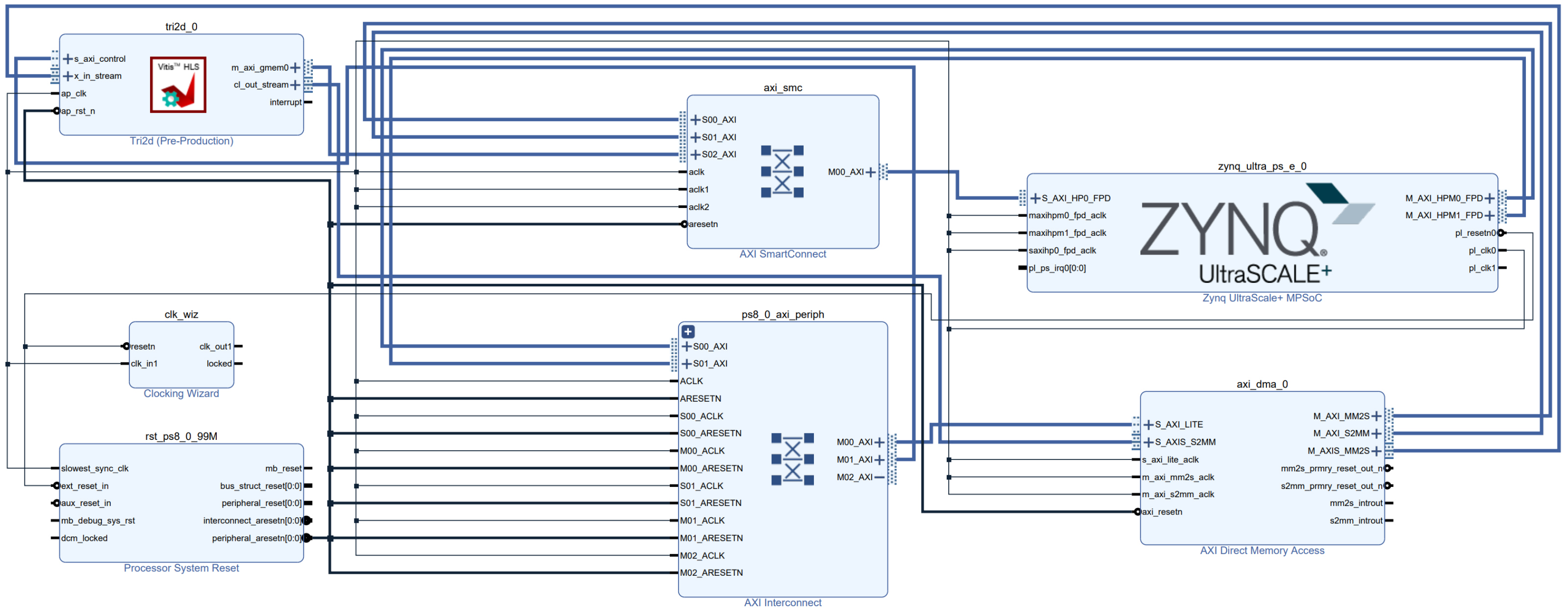Select the pl_resetn0 port on Zynq
Screen dimensions: 1568x611
[x=1475, y=233]
